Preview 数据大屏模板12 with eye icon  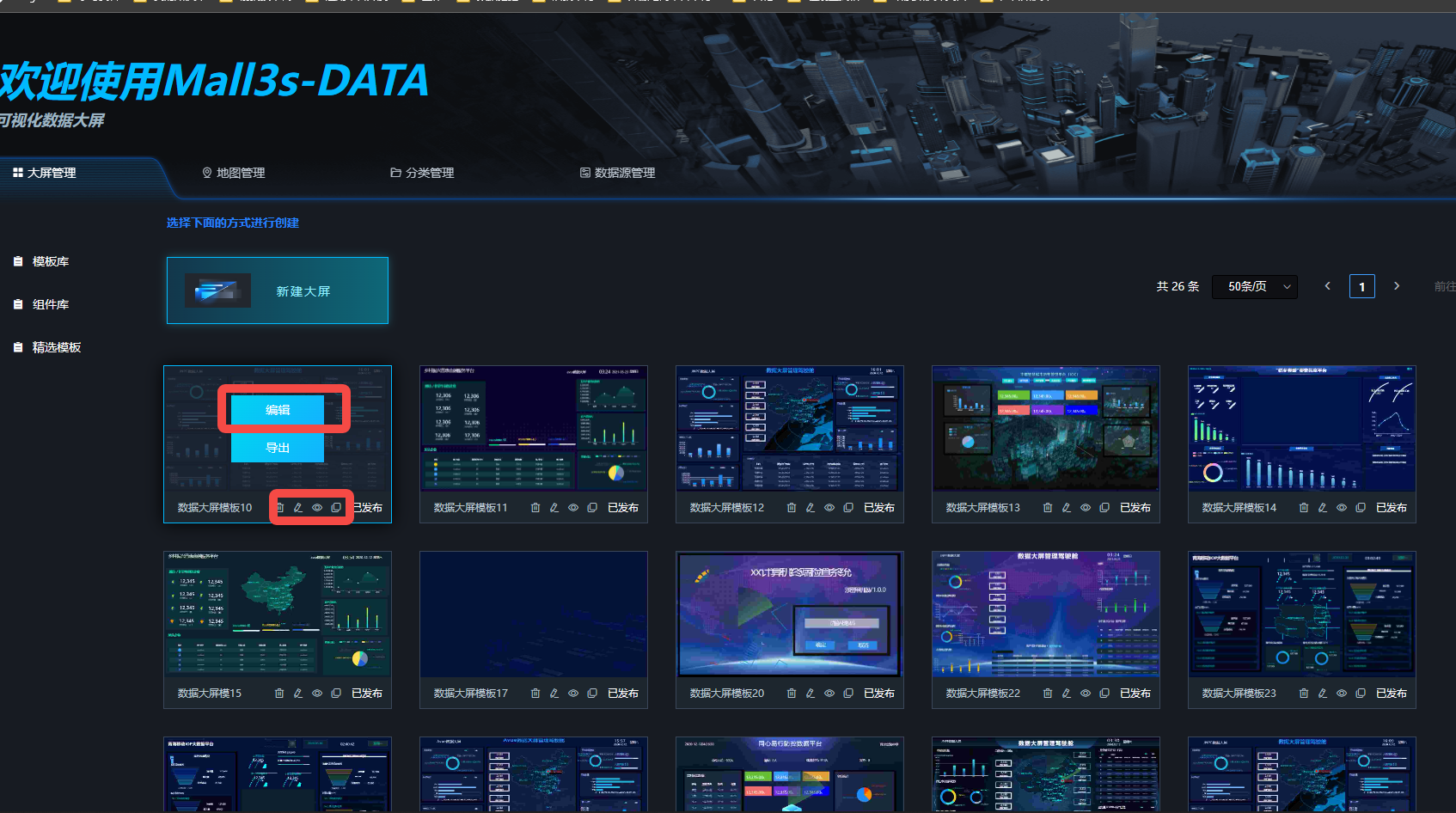pos(829,508)
